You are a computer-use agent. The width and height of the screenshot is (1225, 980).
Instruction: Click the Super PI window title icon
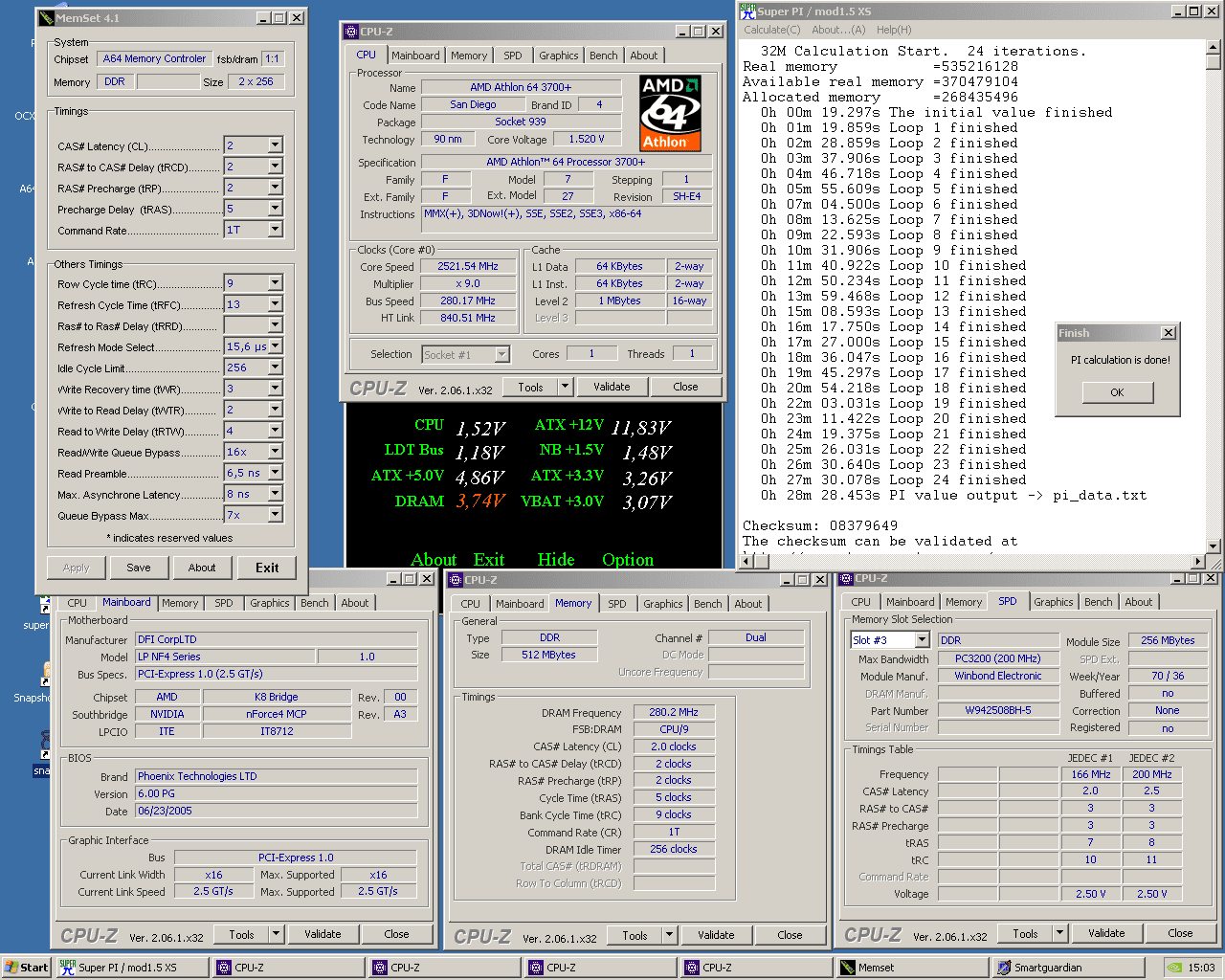747,11
